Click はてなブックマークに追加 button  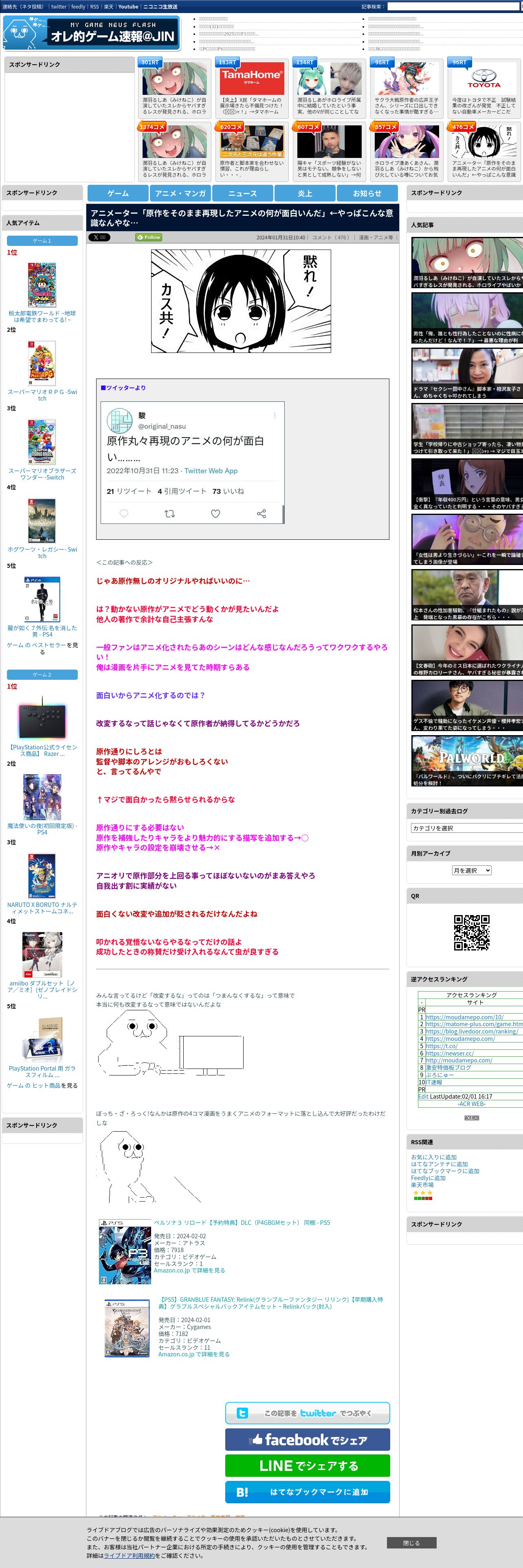[308, 1492]
